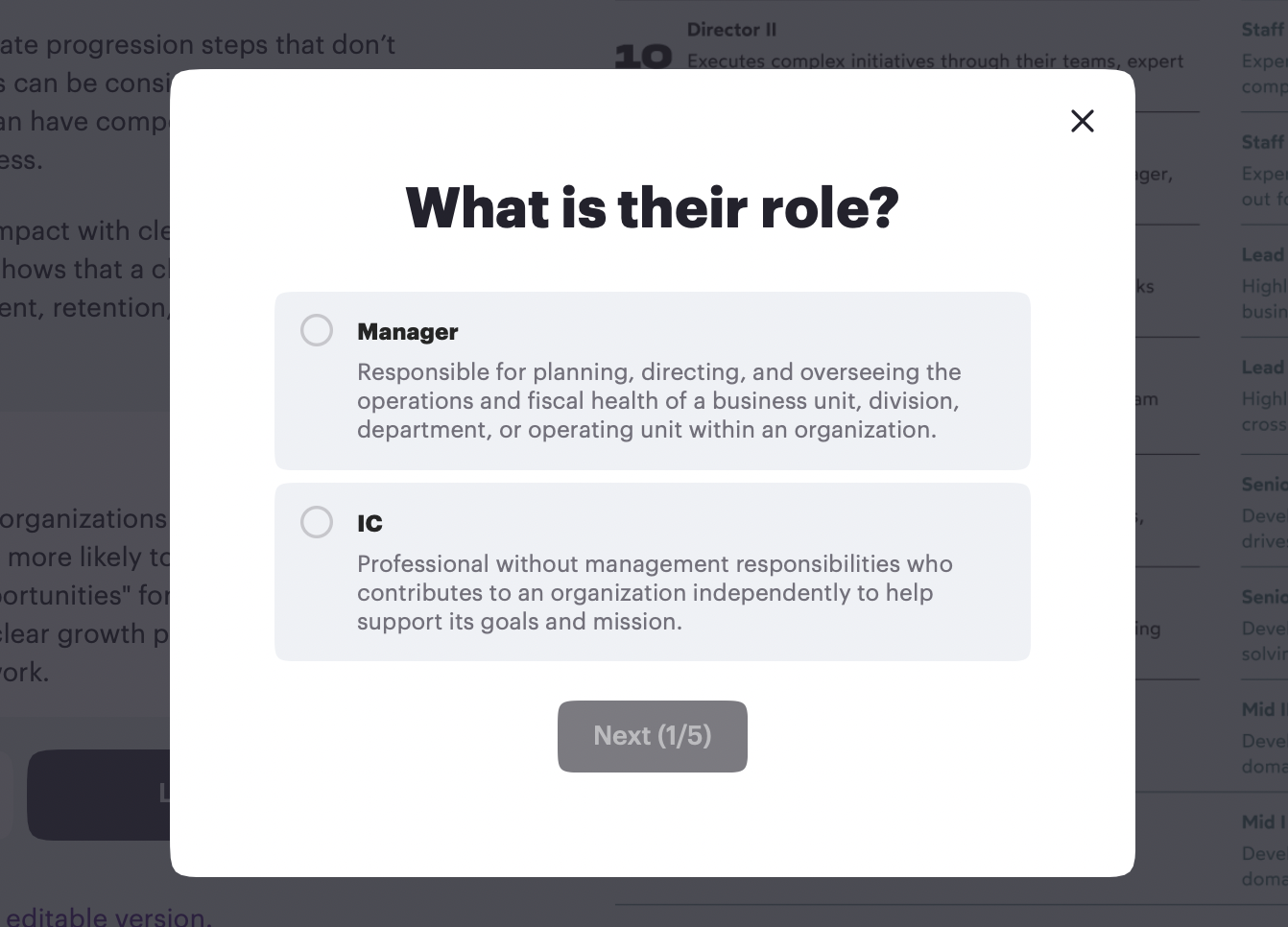Click the Next (1/5) button
This screenshot has width=1288, height=927.
point(653,736)
